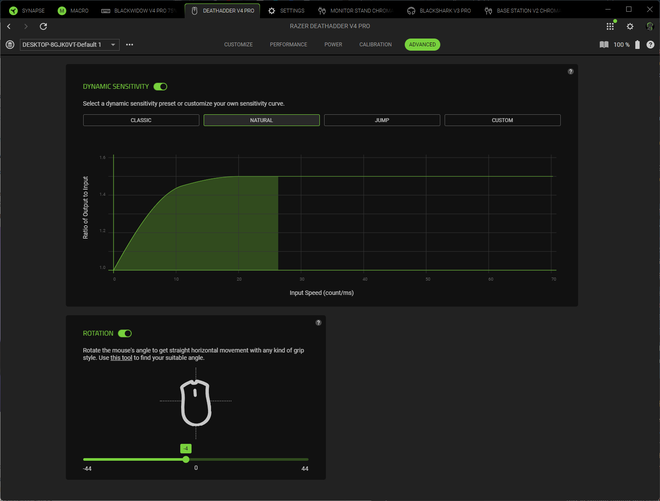
Task: Go to the Calibration section
Action: (x=375, y=44)
